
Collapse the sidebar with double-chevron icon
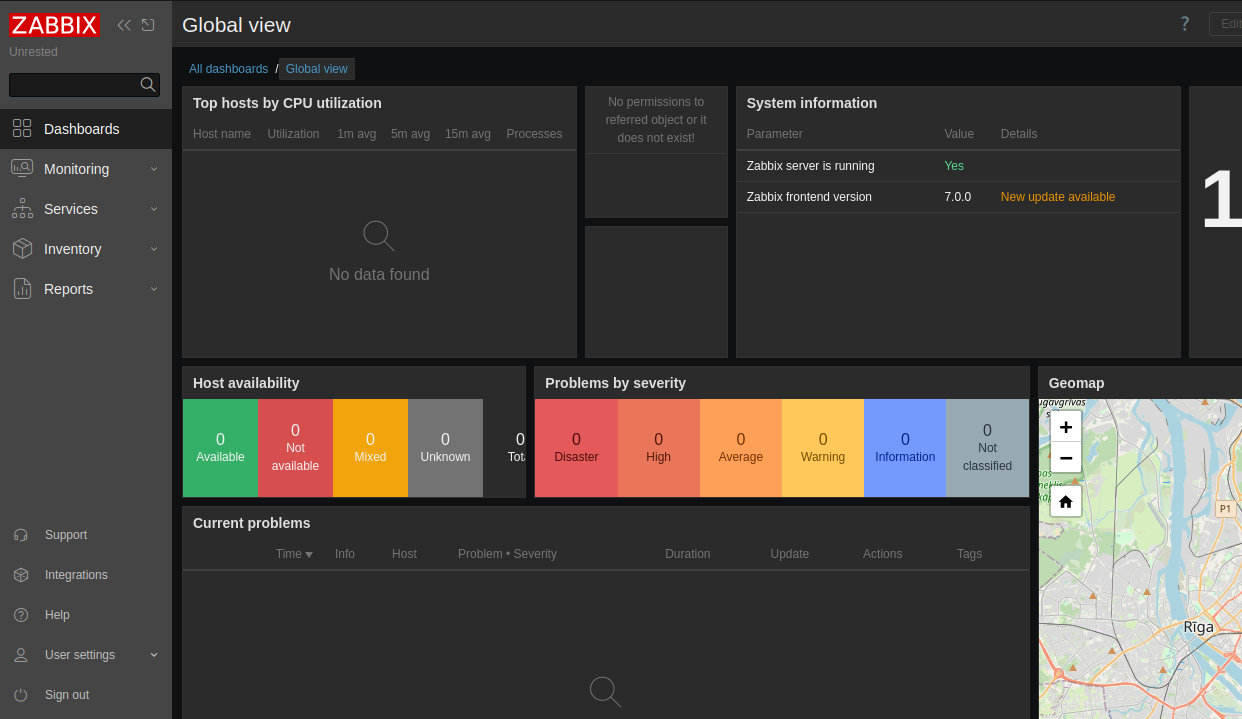point(124,25)
